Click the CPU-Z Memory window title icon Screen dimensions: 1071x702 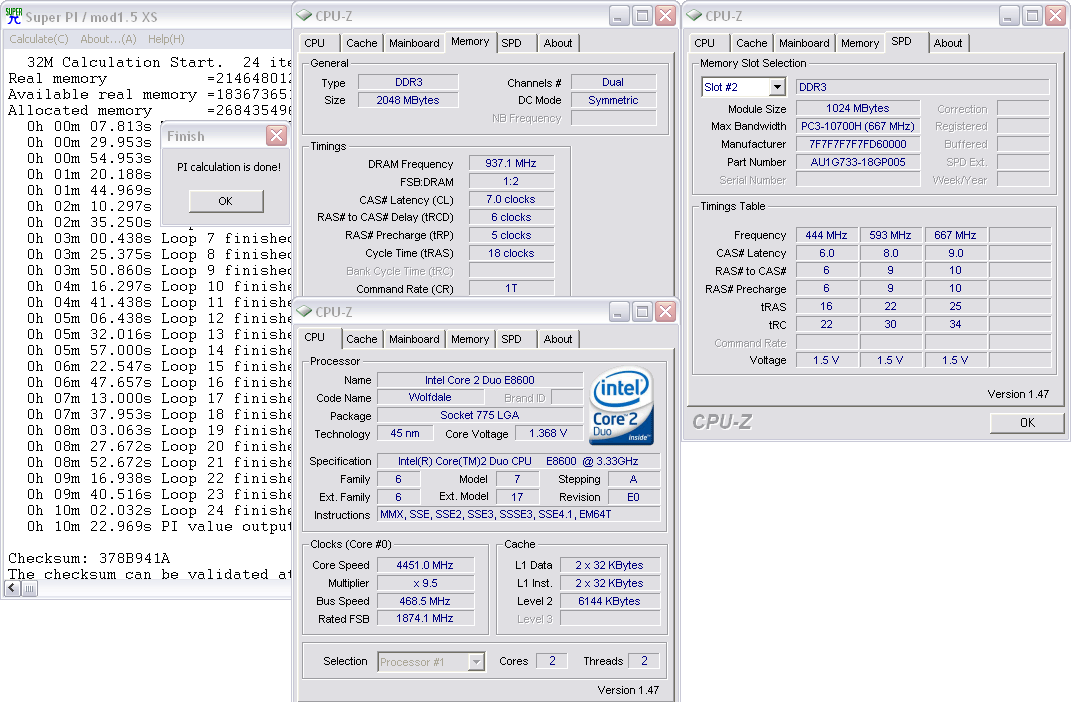pyautogui.click(x=303, y=16)
